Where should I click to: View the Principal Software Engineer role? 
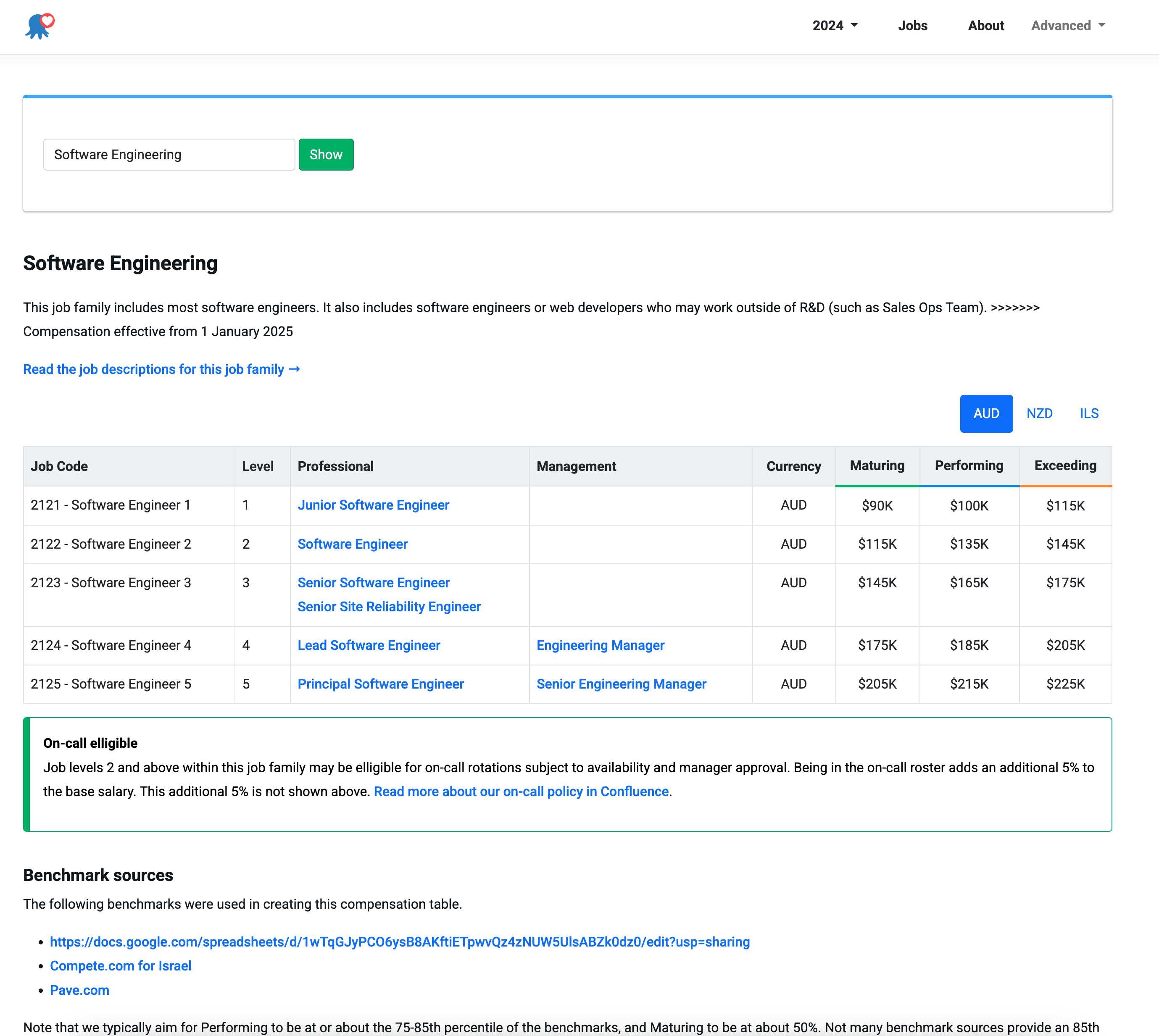[380, 684]
